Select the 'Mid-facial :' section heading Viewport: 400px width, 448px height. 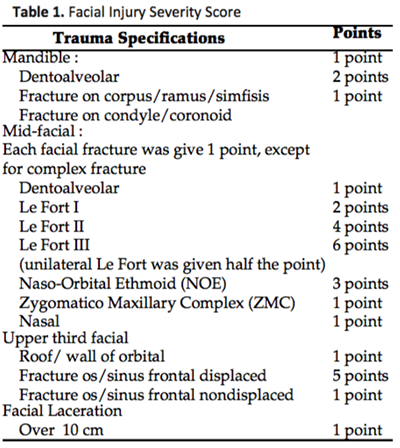pyautogui.click(x=42, y=131)
